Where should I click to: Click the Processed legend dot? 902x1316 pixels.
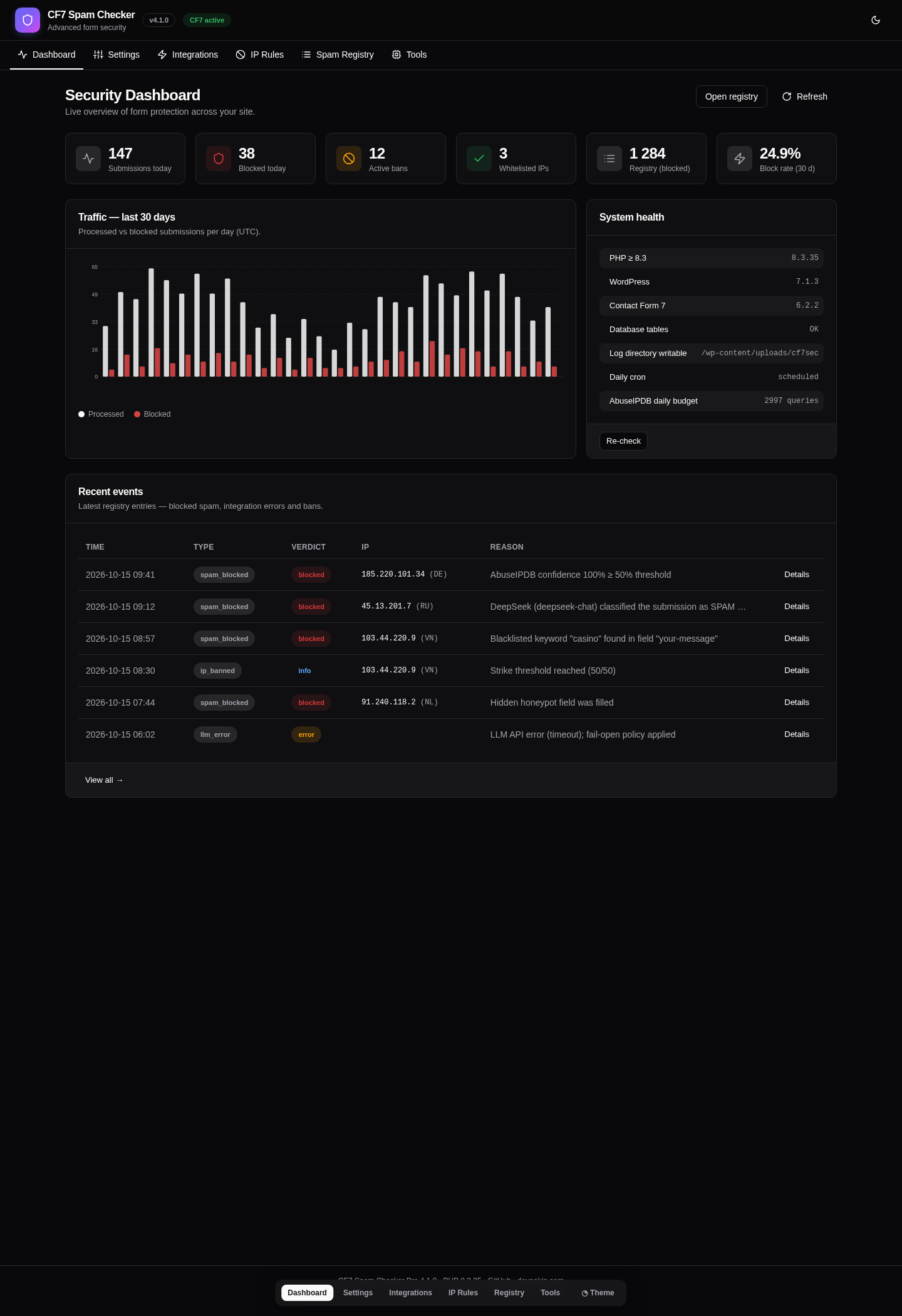tap(81, 414)
